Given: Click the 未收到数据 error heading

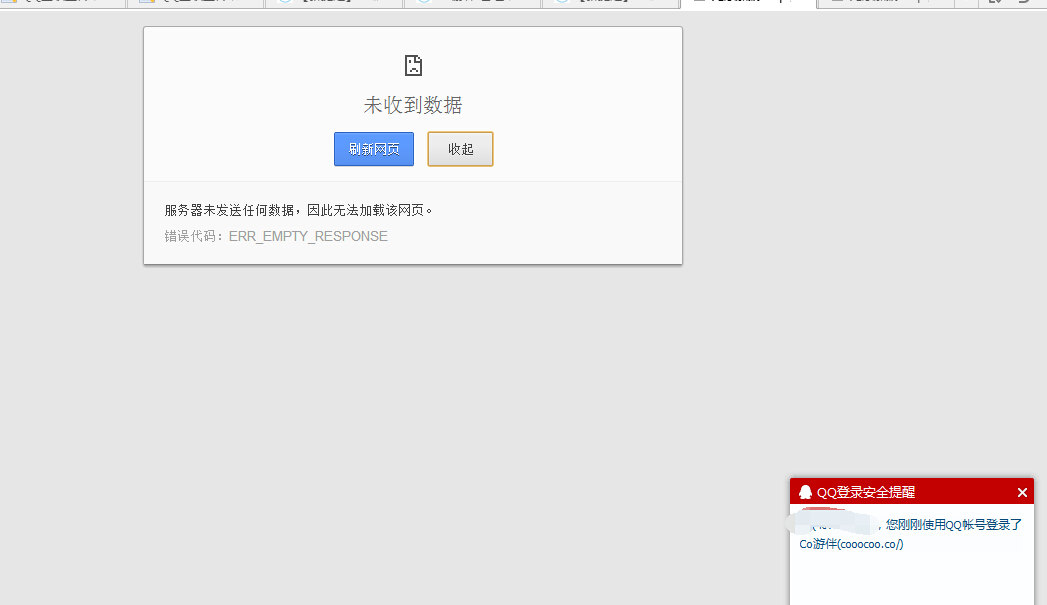Looking at the screenshot, I should point(412,105).
